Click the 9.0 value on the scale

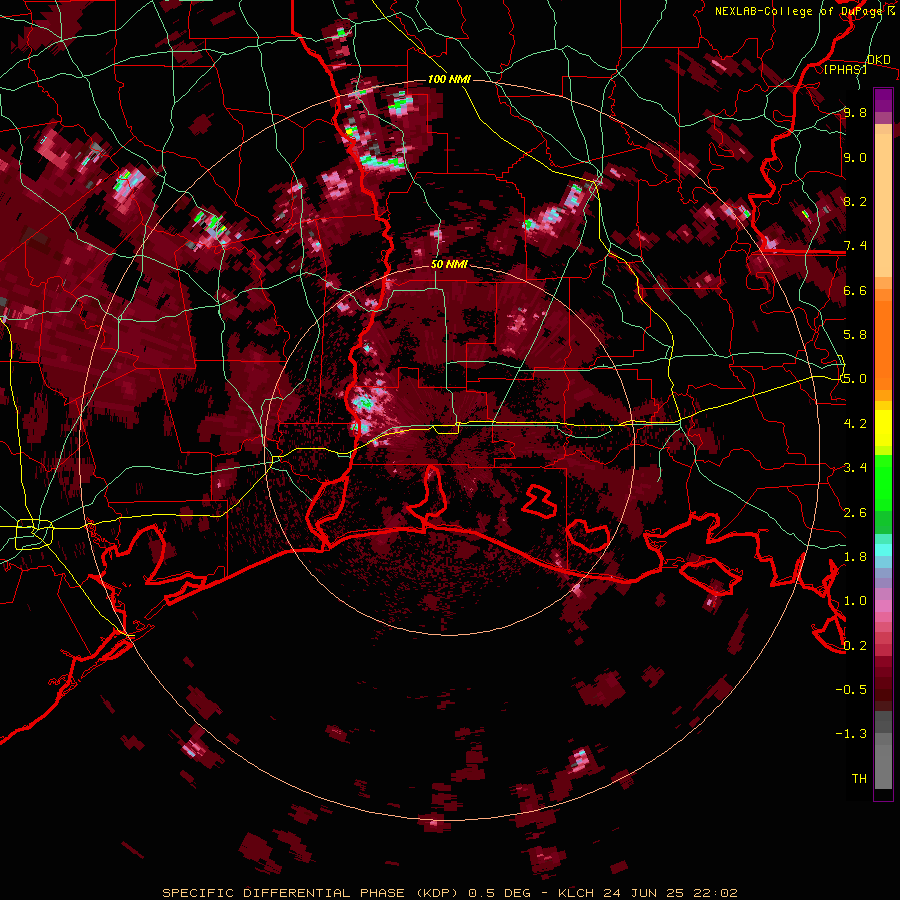click(855, 157)
